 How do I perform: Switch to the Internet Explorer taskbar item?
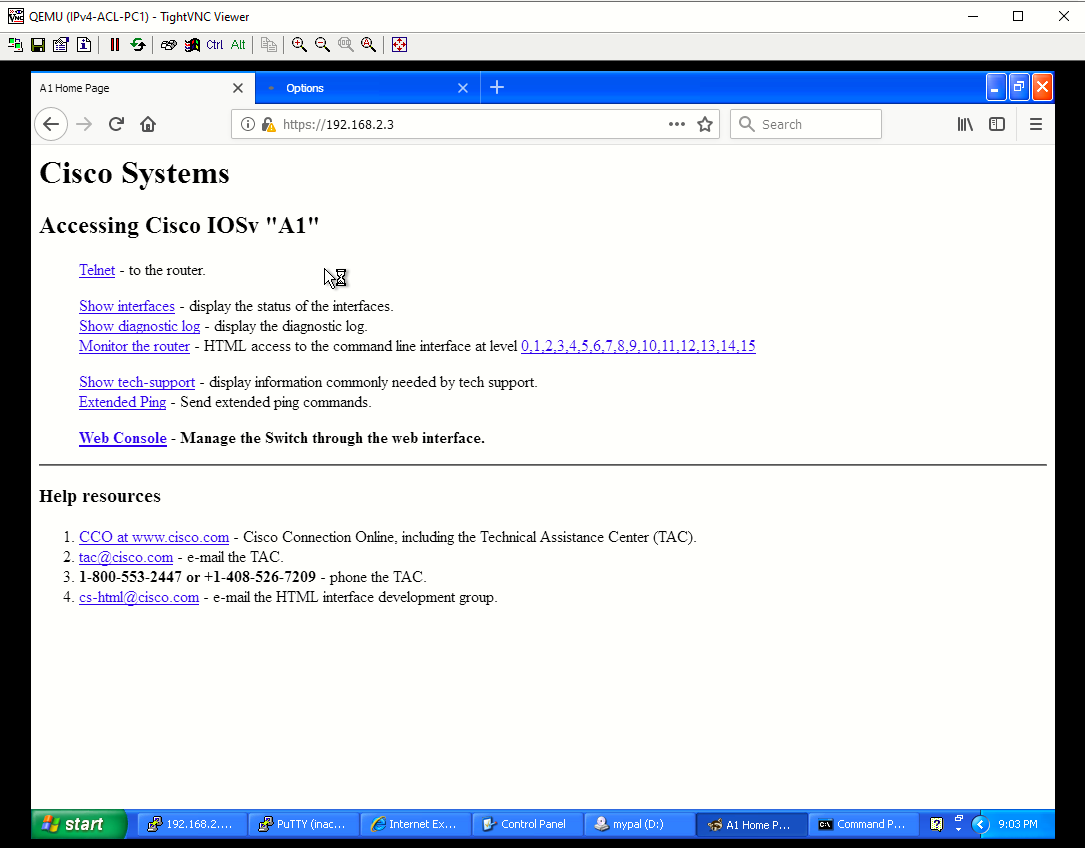point(416,824)
